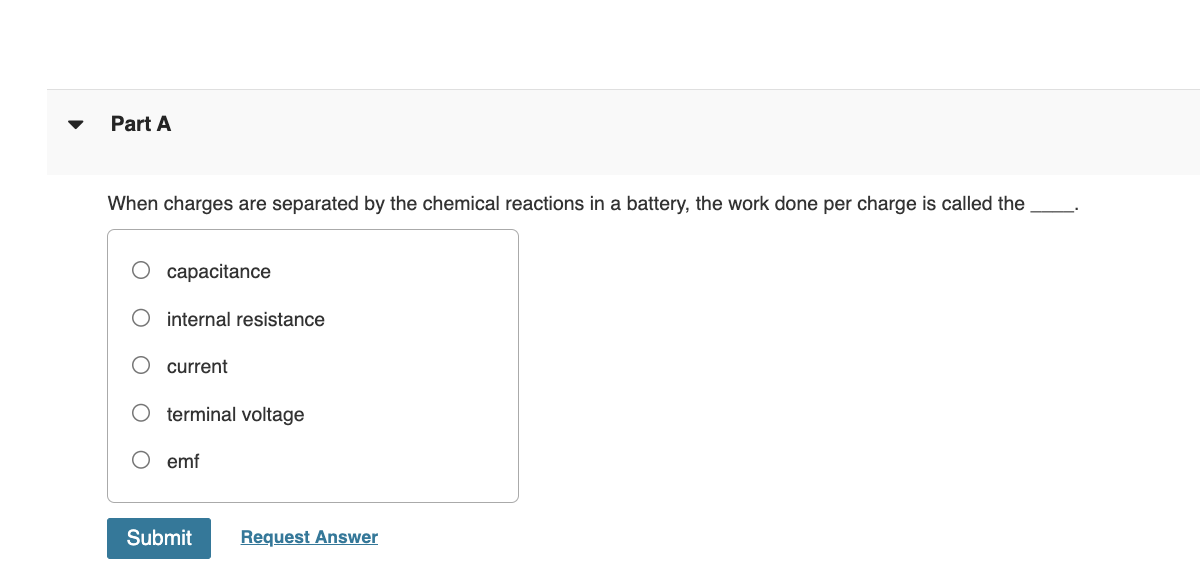Click Request Answer to reveal the solution
Viewport: 1200px width, 588px height.
[x=308, y=537]
